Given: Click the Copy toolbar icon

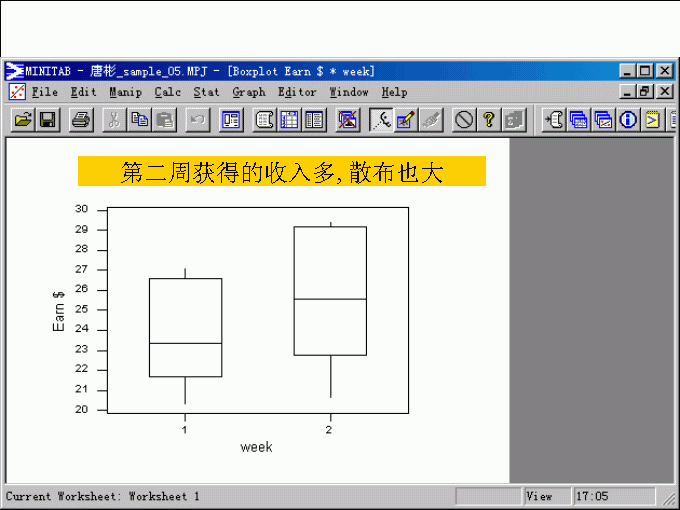Looking at the screenshot, I should click(140, 120).
